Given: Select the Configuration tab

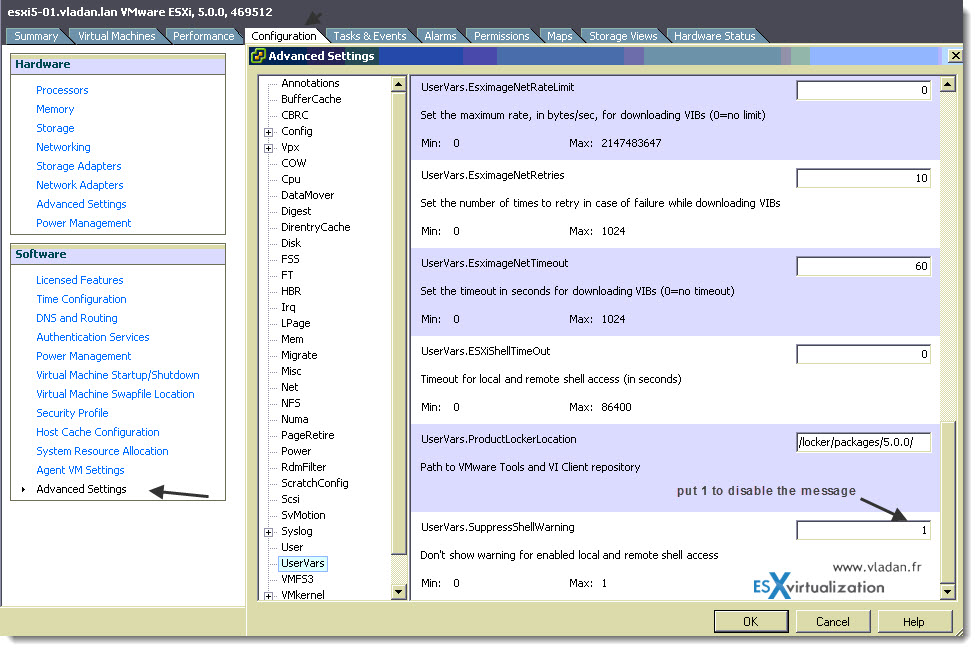Looking at the screenshot, I should click(284, 36).
